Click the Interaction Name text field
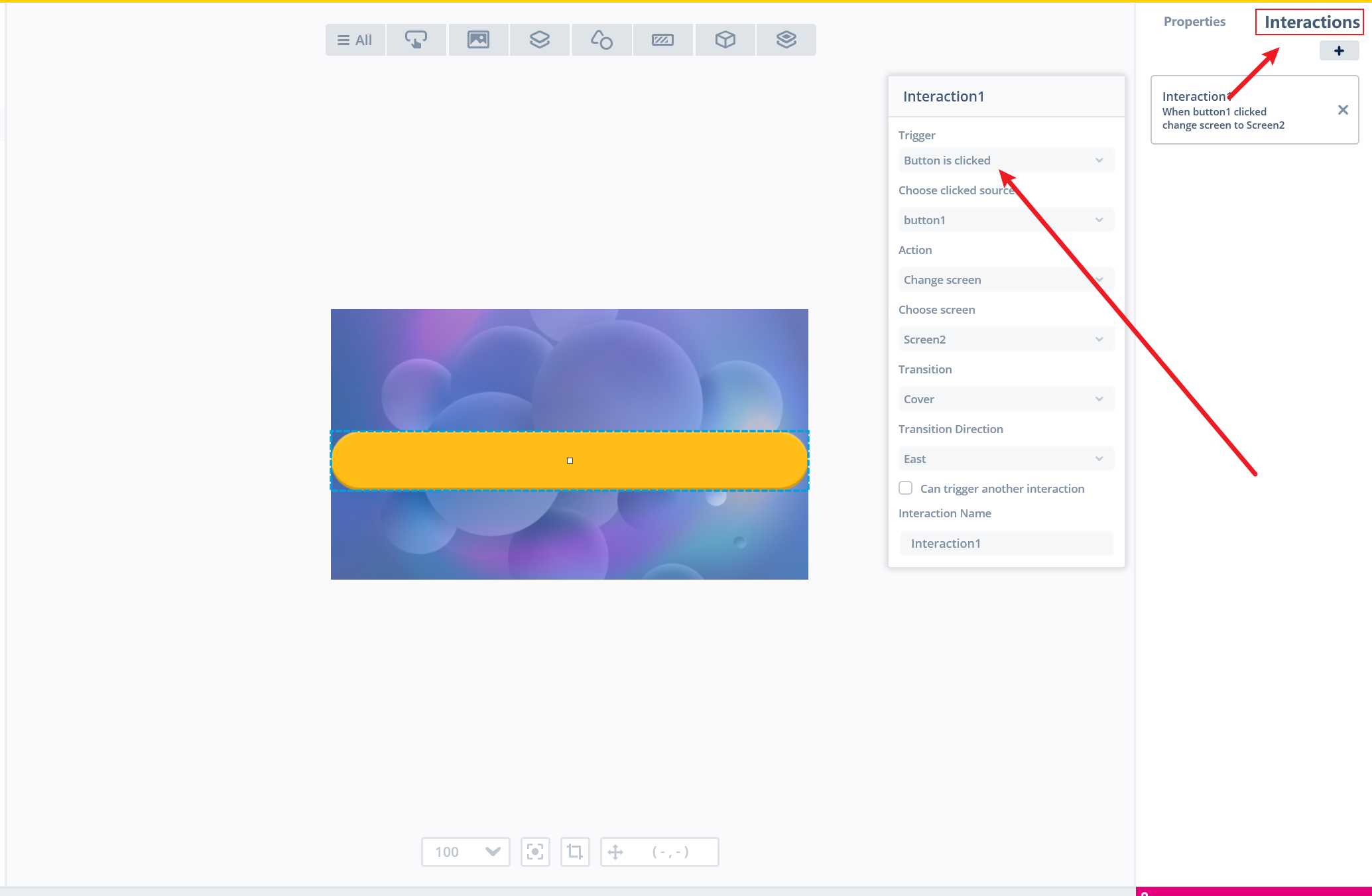This screenshot has width=1372, height=896. click(x=1005, y=543)
